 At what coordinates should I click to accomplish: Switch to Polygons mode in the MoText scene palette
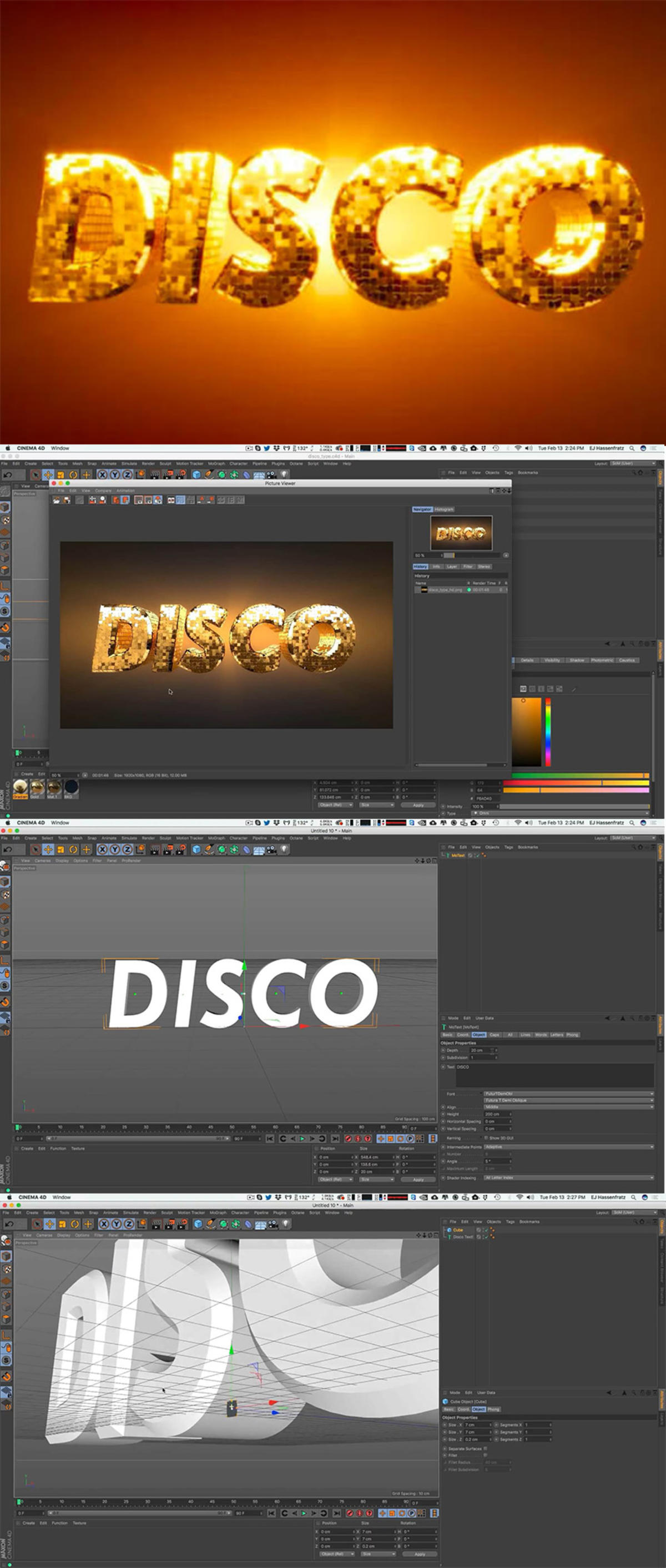click(5, 945)
